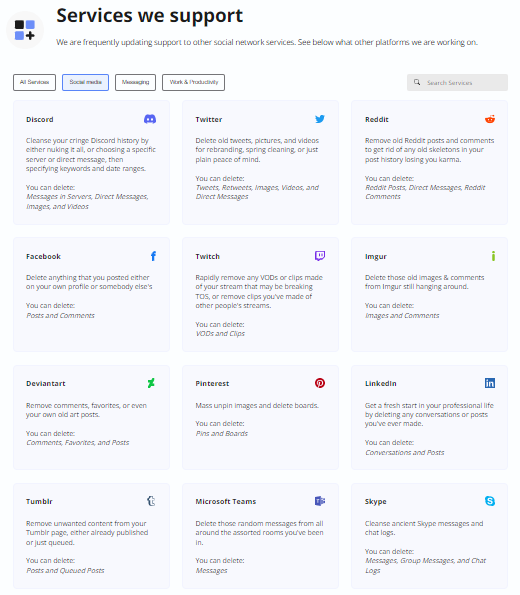Click "Conversations and Posts" text
This screenshot has width=520, height=595.
[x=405, y=452]
